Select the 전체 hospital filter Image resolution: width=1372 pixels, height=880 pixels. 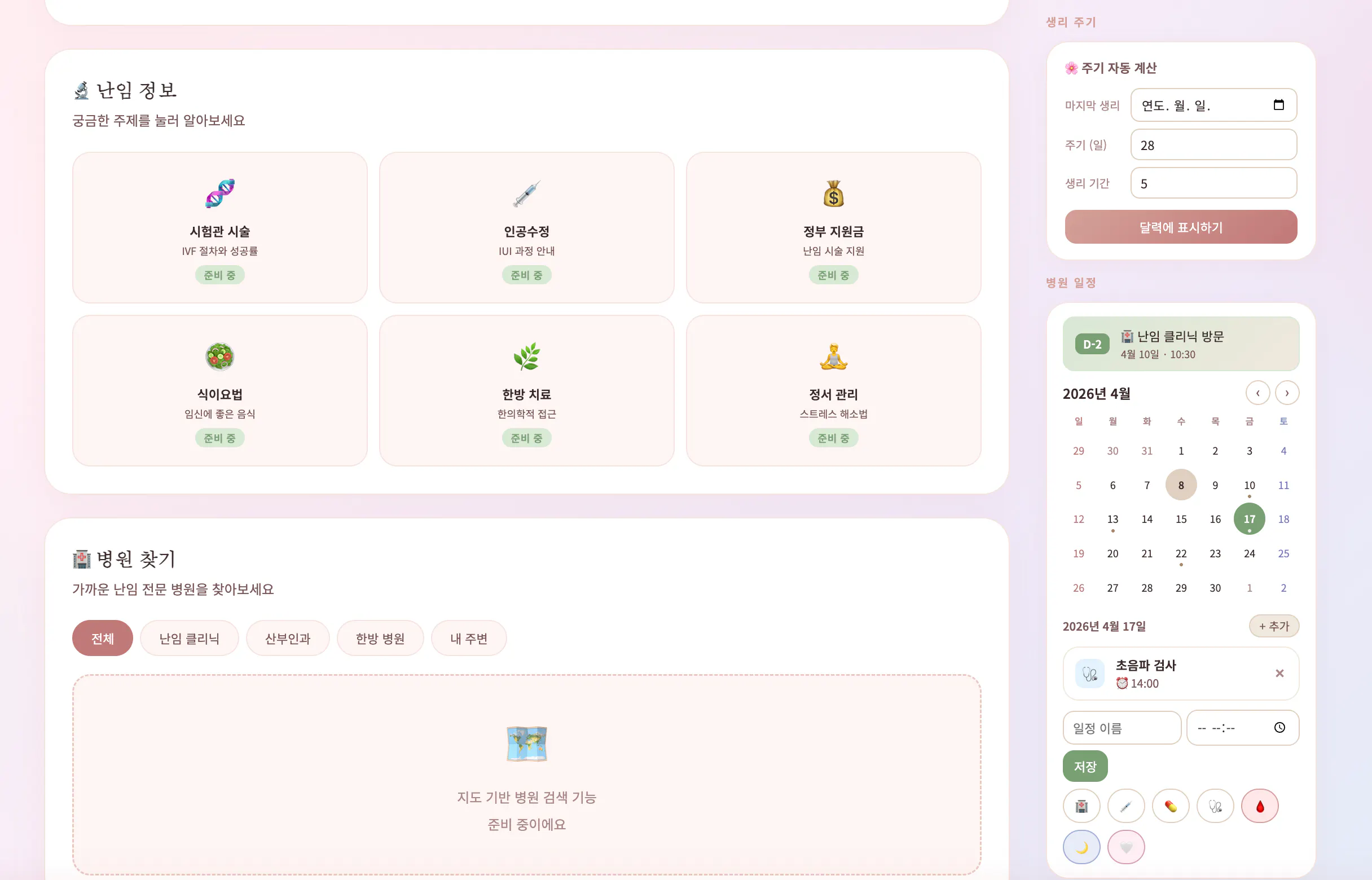click(102, 637)
